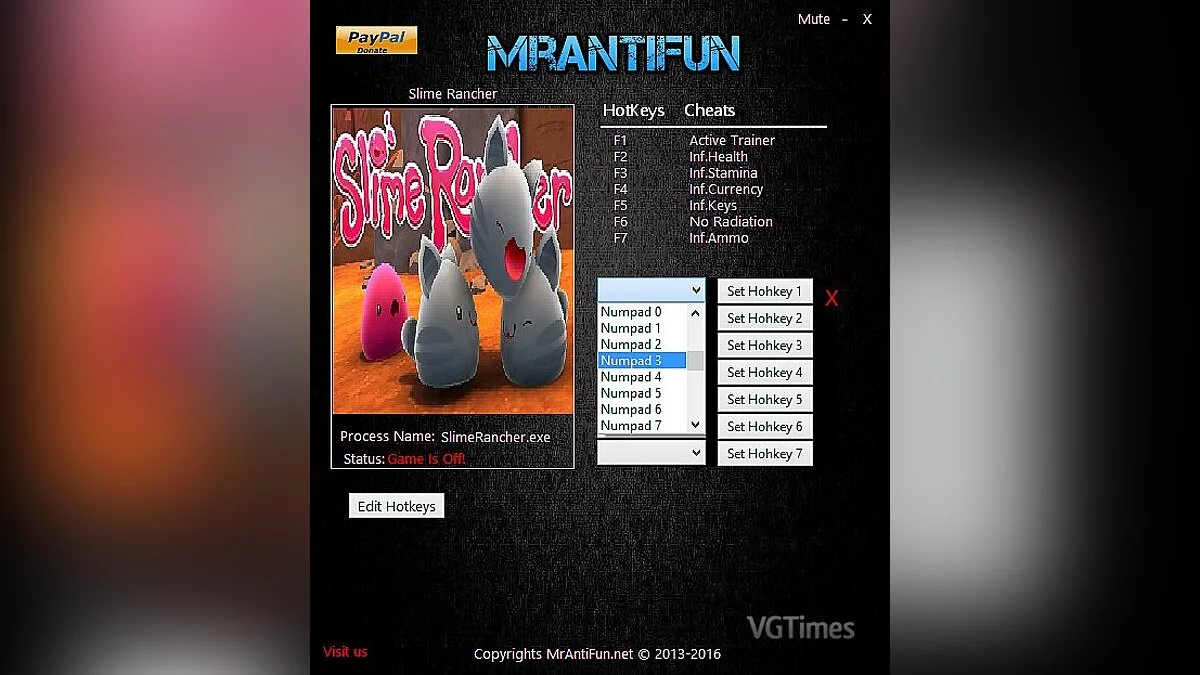Pick Numpad 5 list entry
This screenshot has width=1200, height=675.
pos(642,393)
